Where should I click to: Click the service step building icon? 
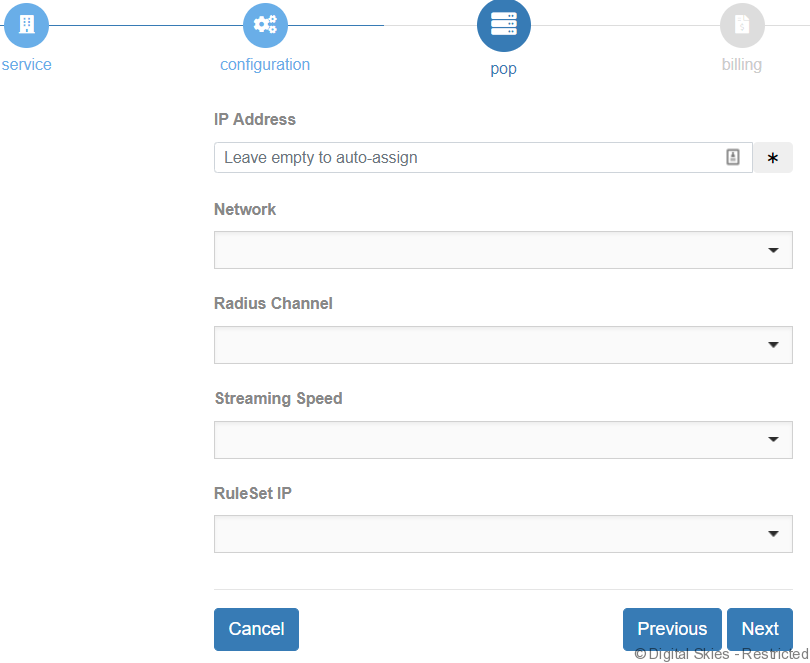pyautogui.click(x=26, y=24)
